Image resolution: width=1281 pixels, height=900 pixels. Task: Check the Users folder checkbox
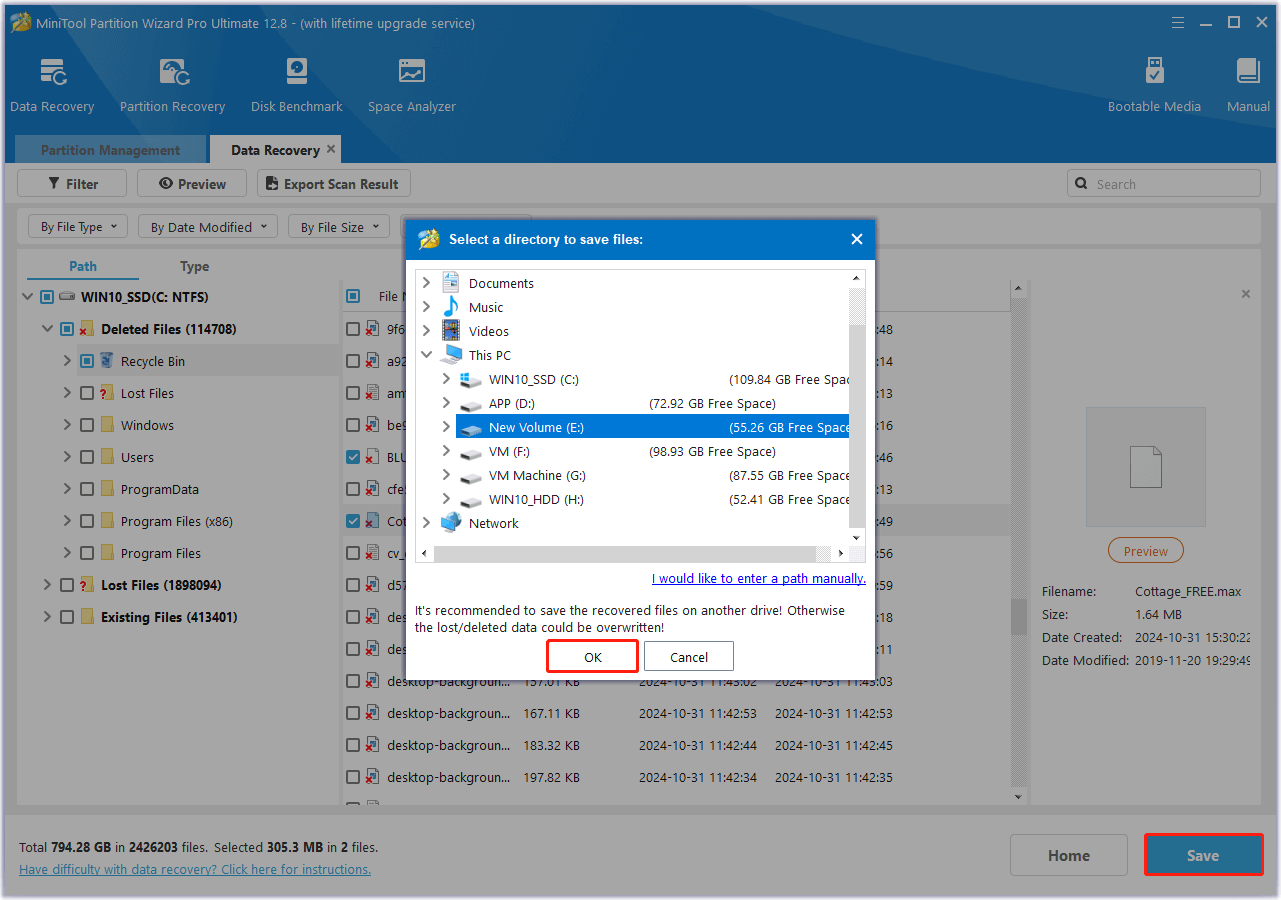[87, 457]
